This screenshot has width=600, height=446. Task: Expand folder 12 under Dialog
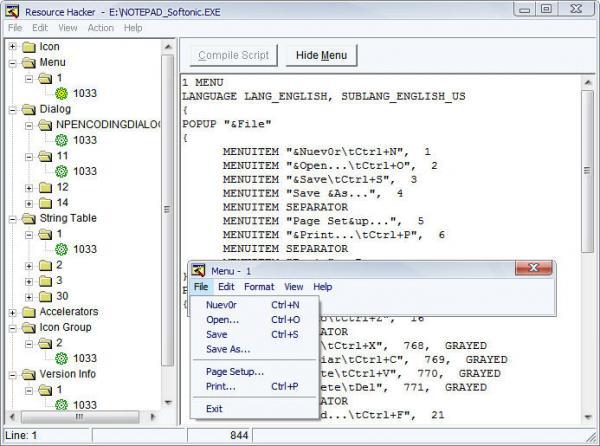click(29, 187)
